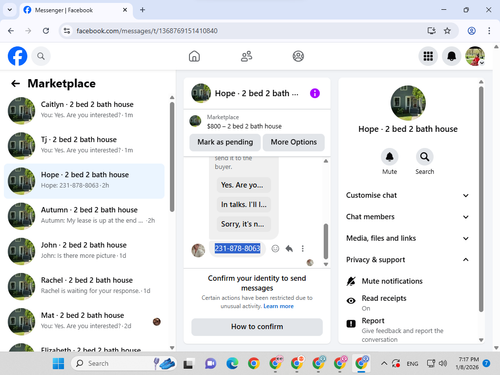Click install app icon in address bar
Image resolution: width=500 pixels, height=375 pixels.
point(431,31)
